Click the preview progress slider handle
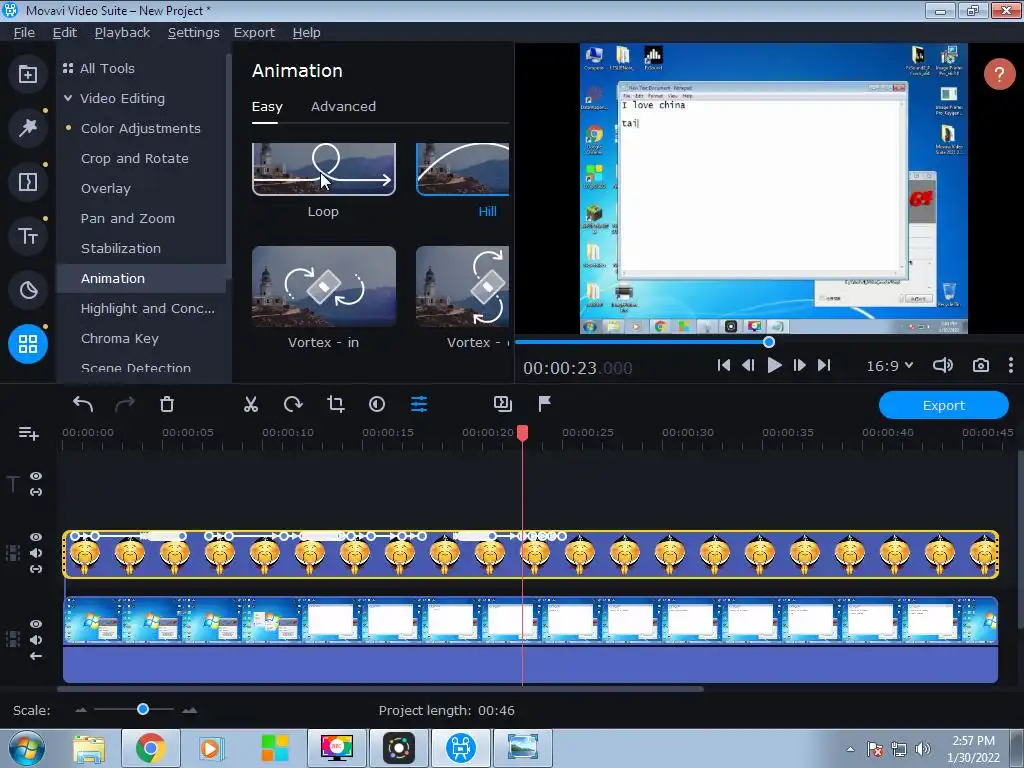The image size is (1024, 768). point(769,342)
